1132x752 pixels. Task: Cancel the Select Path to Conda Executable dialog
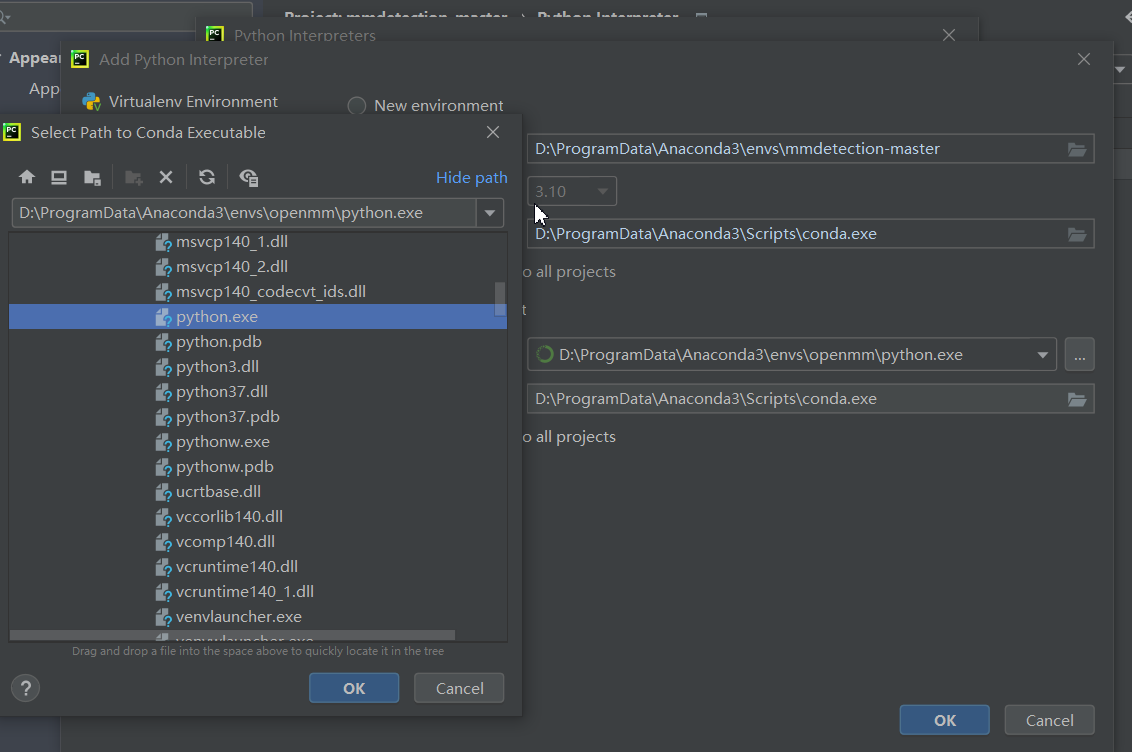coord(459,688)
